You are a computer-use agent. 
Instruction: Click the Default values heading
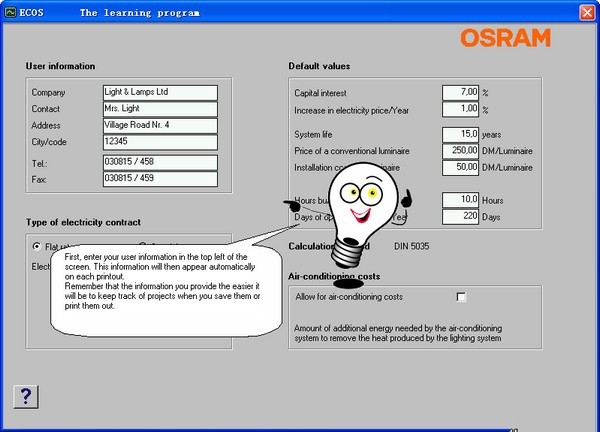(x=319, y=66)
